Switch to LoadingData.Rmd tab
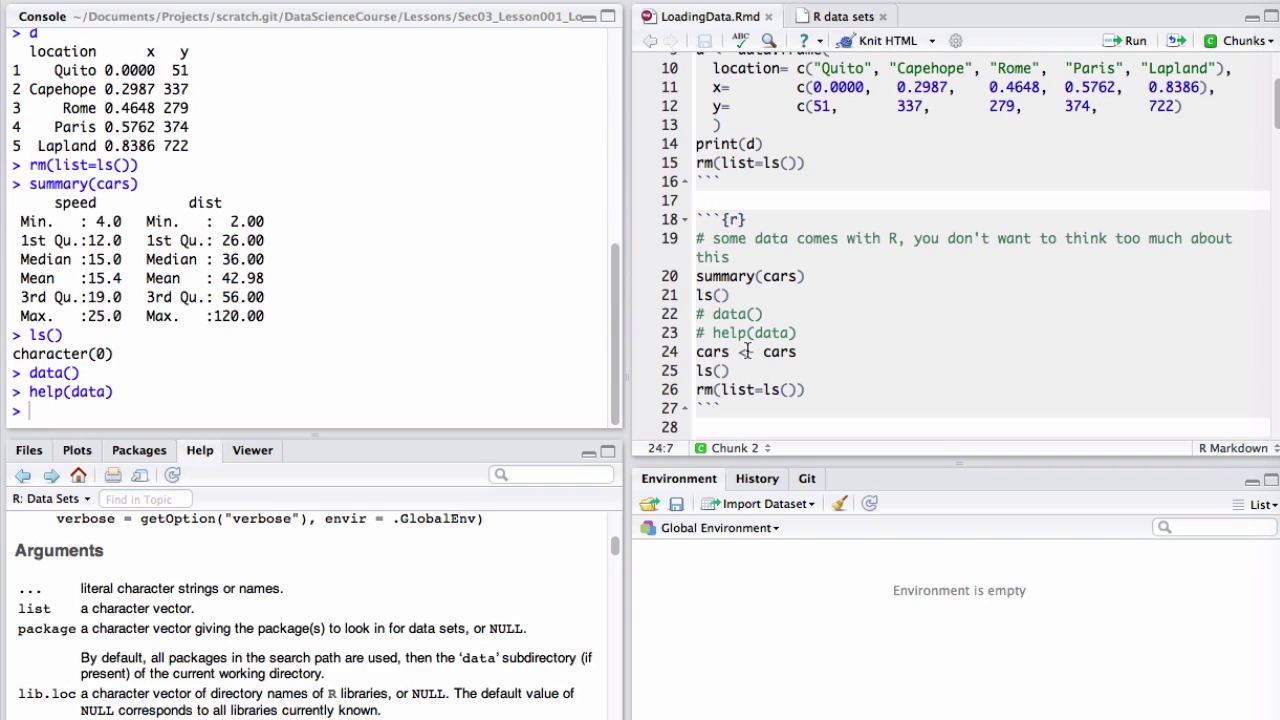This screenshot has width=1280, height=720. 709,16
